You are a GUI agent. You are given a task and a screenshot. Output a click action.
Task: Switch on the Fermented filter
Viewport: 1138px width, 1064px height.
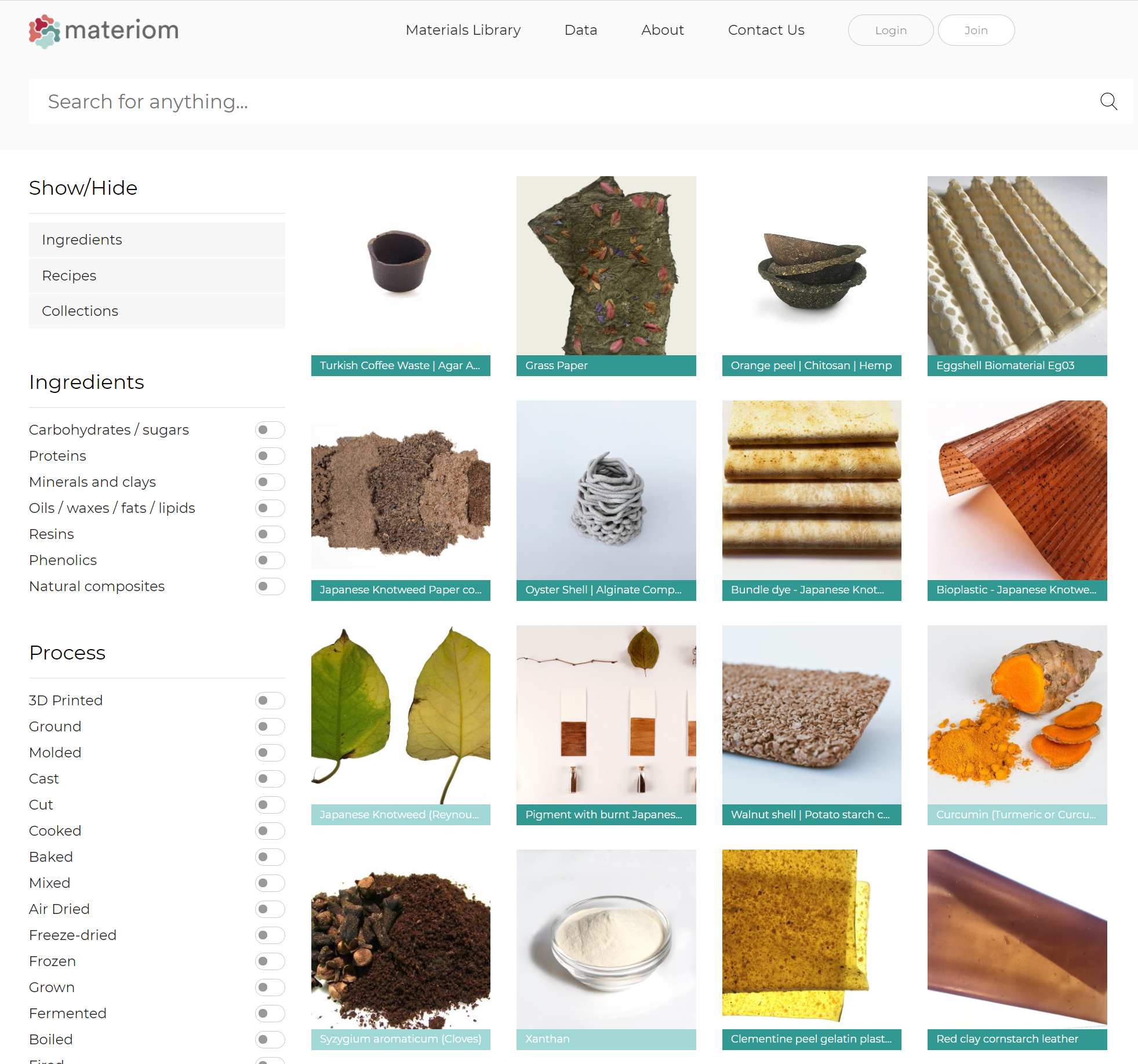click(x=270, y=1014)
